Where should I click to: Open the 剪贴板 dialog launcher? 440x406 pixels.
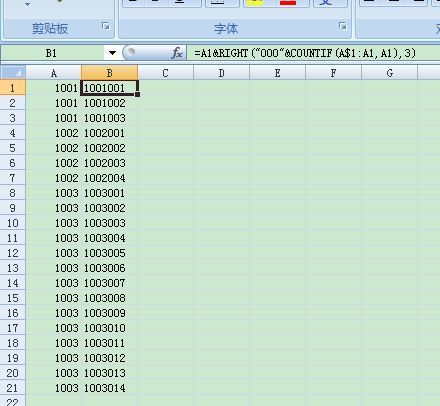point(106,26)
